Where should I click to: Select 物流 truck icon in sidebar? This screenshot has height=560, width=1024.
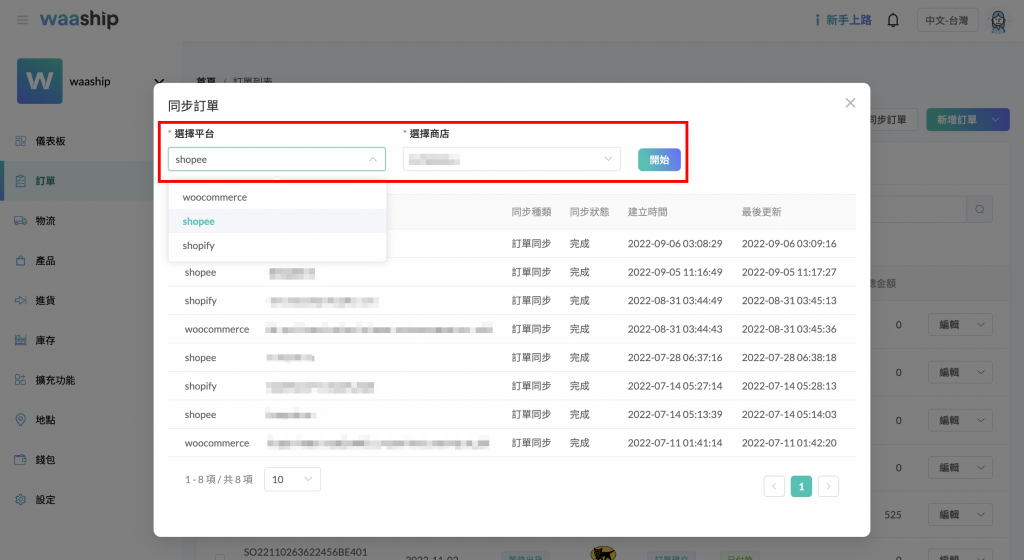click(22, 221)
